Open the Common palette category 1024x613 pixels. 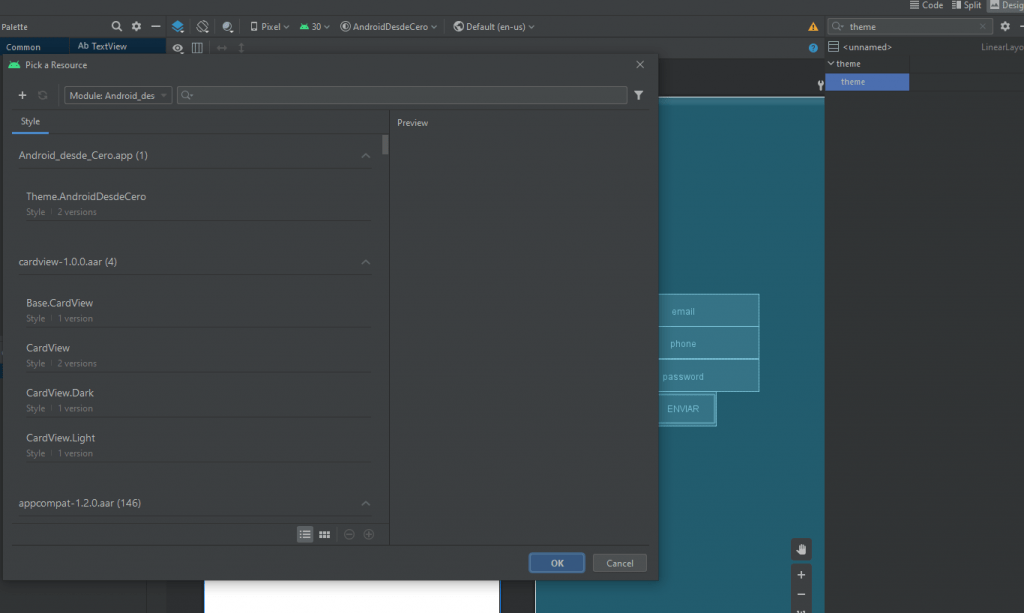point(35,47)
